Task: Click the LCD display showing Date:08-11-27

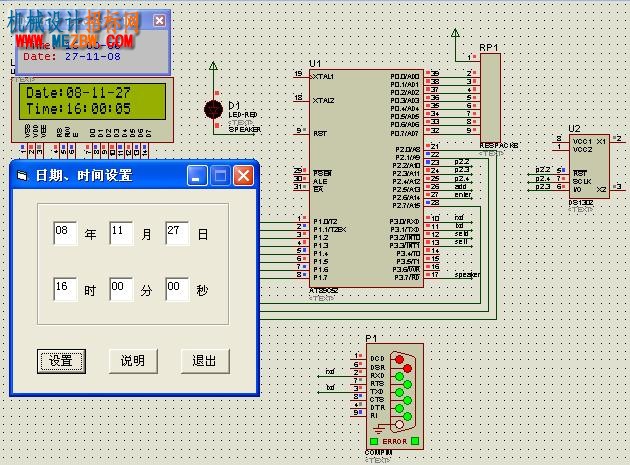Action: click(92, 101)
